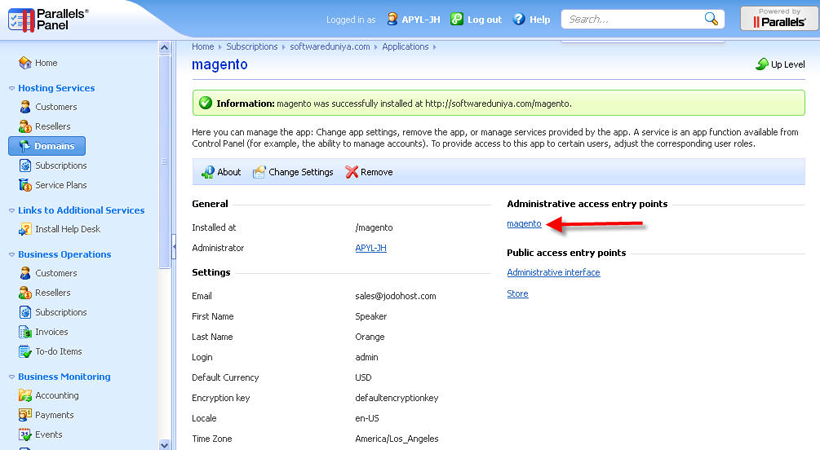Click the Business Operations Subscriptions icon
This screenshot has width=820, height=450.
point(25,312)
